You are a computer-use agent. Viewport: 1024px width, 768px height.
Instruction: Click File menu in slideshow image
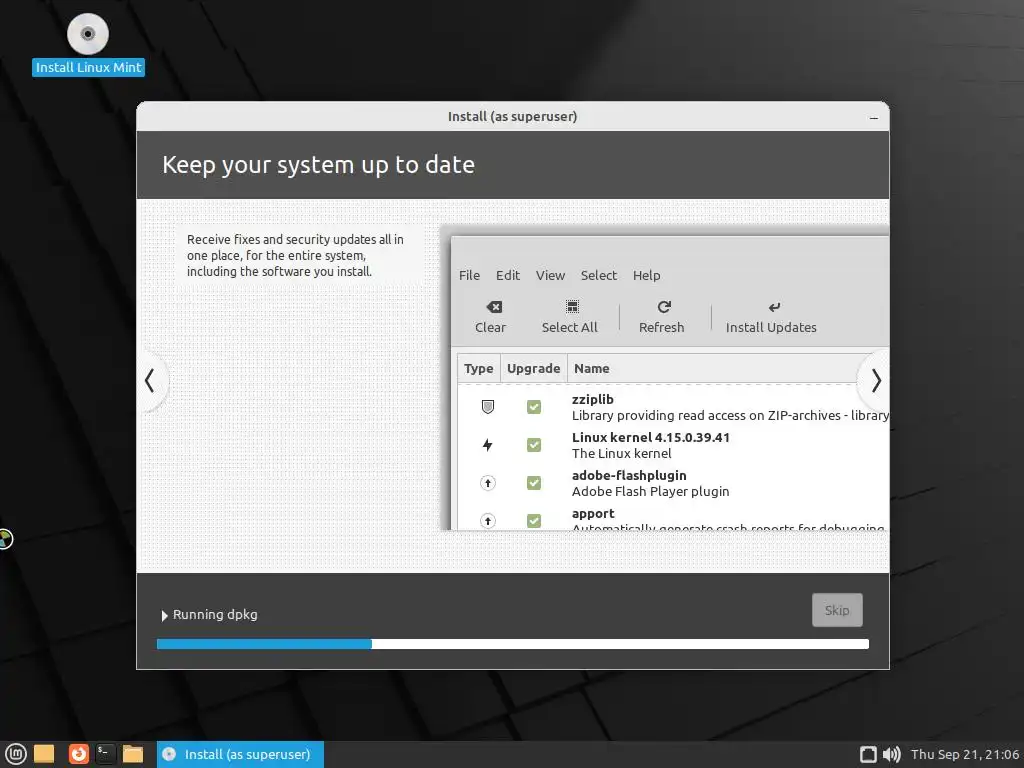pyautogui.click(x=469, y=276)
